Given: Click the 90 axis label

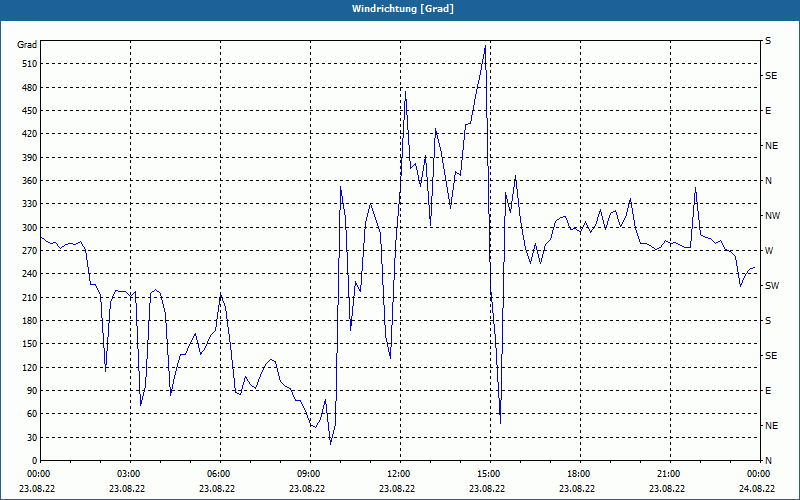Looking at the screenshot, I should click(33, 391).
